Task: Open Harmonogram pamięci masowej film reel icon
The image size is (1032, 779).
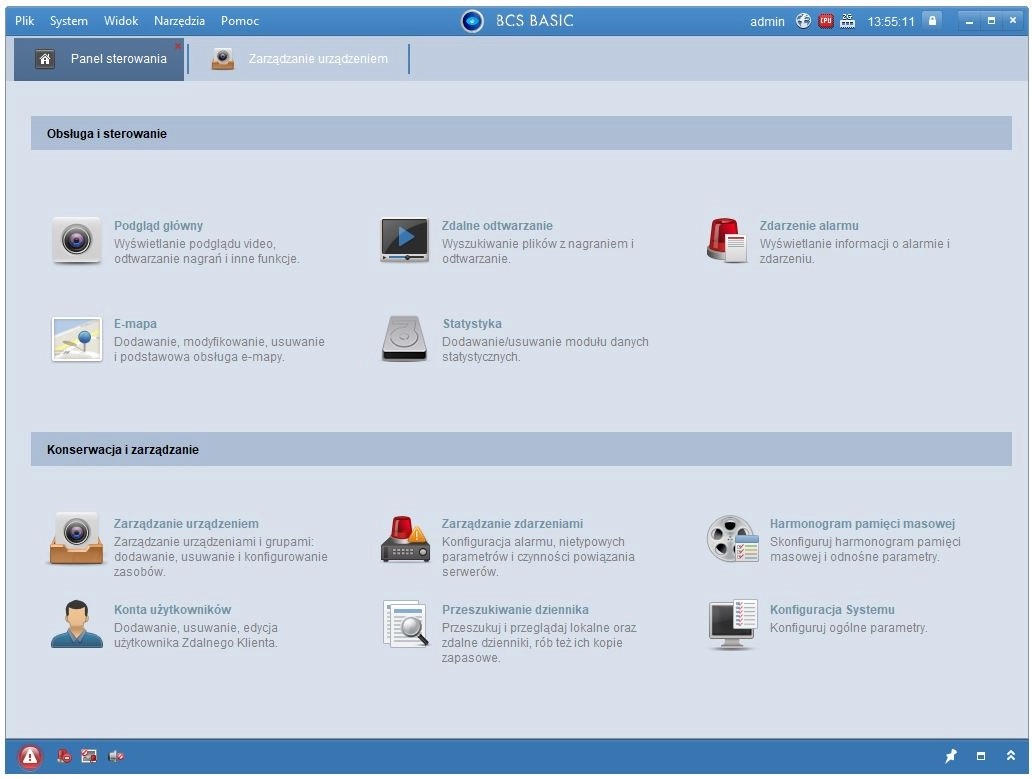Action: (733, 539)
